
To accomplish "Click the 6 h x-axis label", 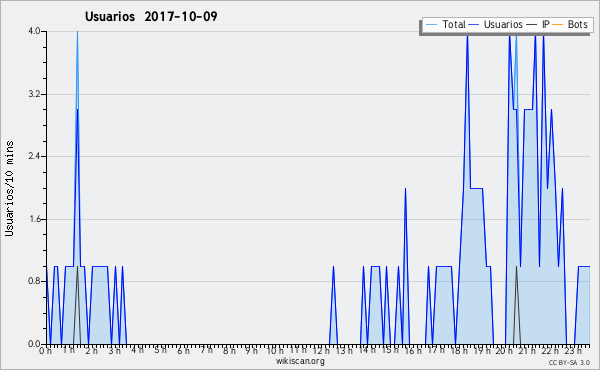I will coord(183,350).
